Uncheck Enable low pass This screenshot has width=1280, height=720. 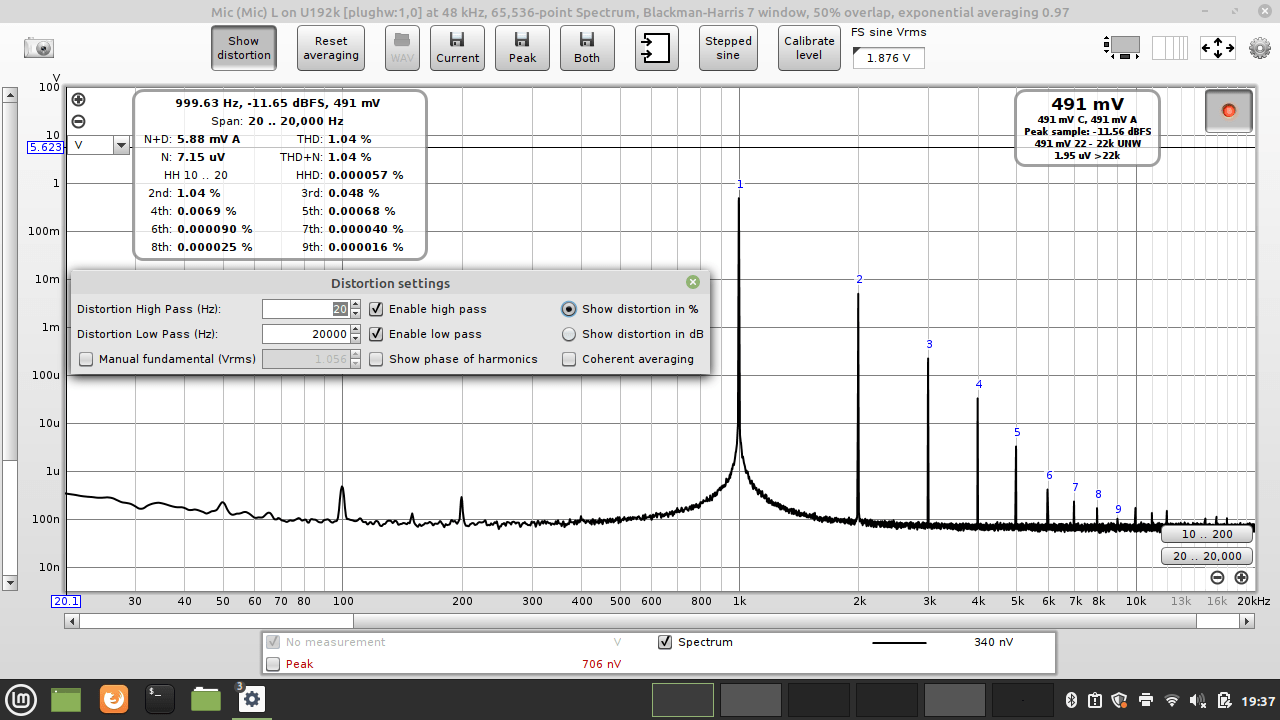[376, 334]
